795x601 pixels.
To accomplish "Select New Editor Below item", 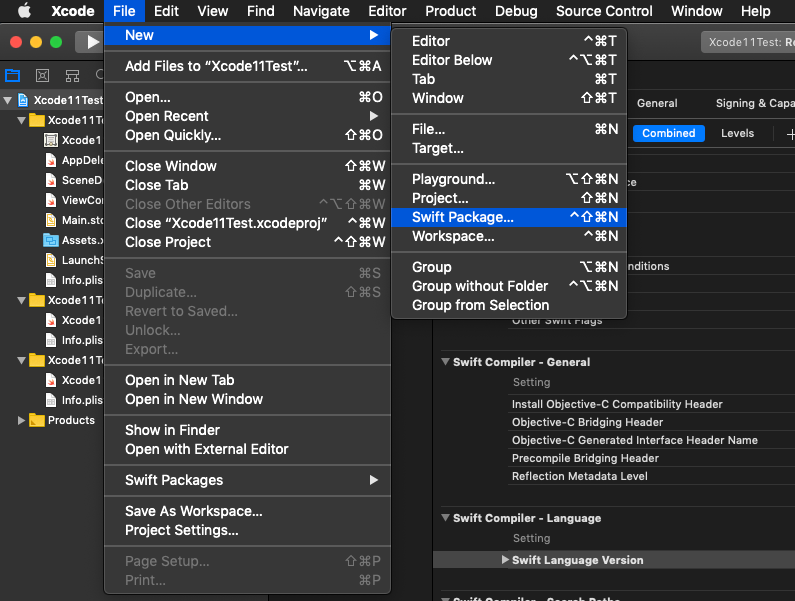I will (x=509, y=60).
